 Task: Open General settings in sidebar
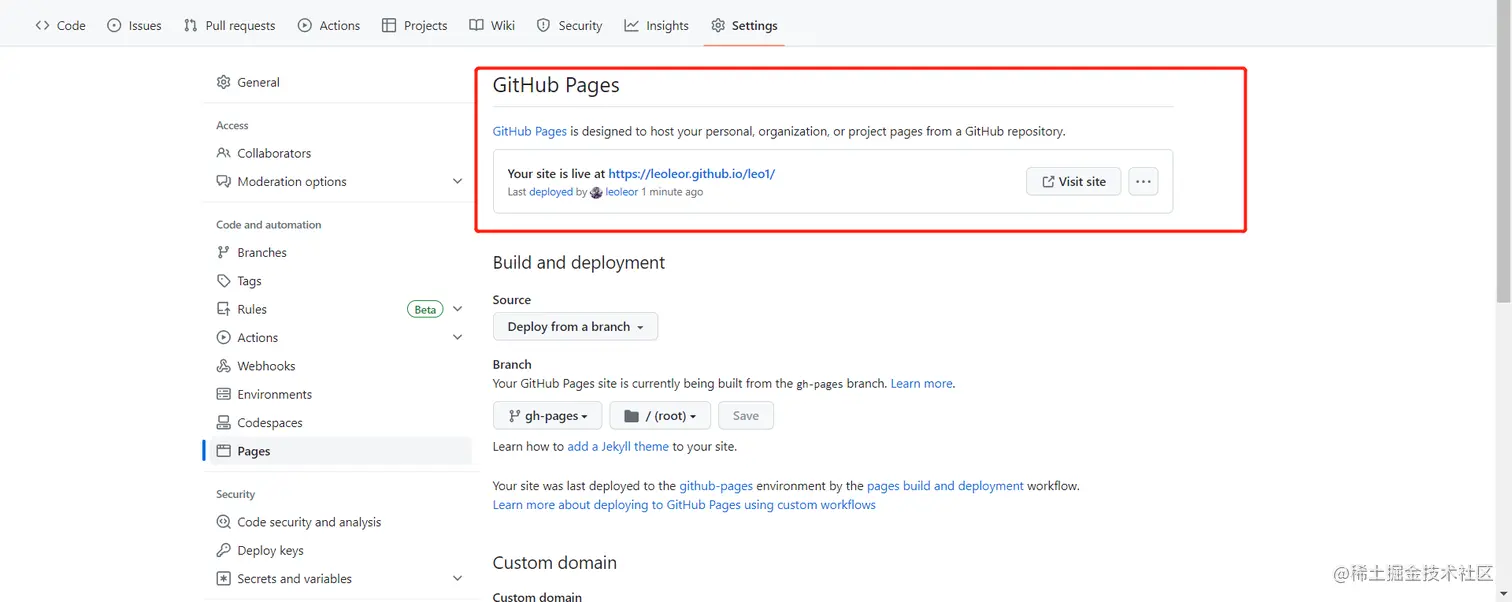tap(258, 82)
